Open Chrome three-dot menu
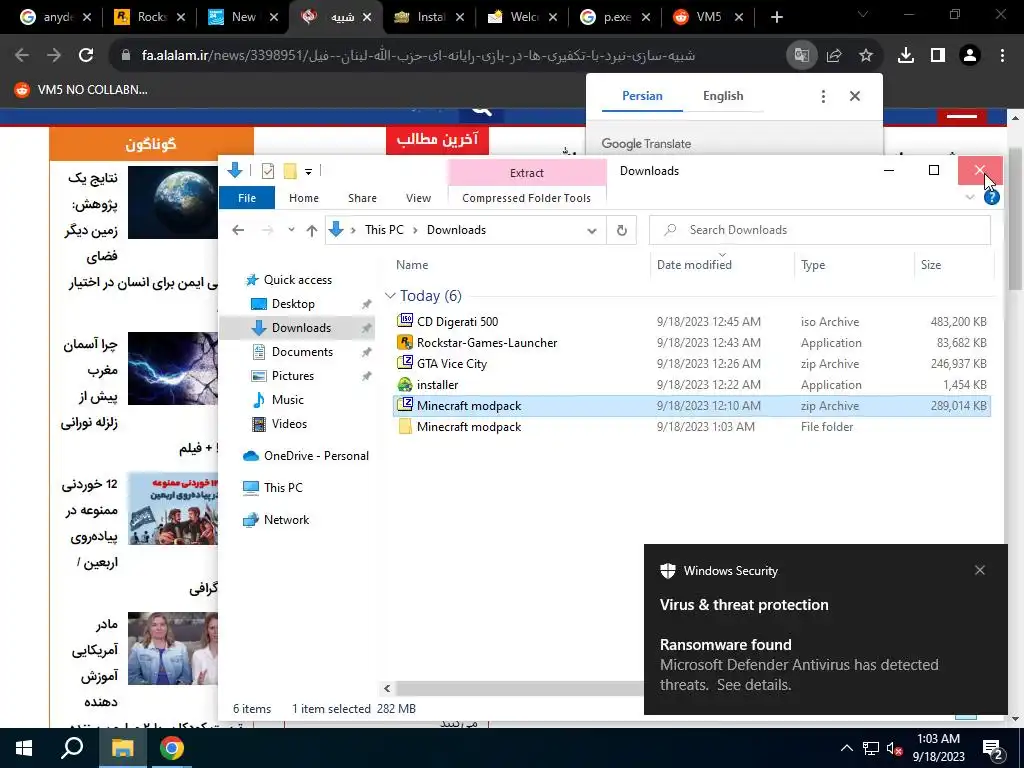This screenshot has height=768, width=1024. 1002,56
